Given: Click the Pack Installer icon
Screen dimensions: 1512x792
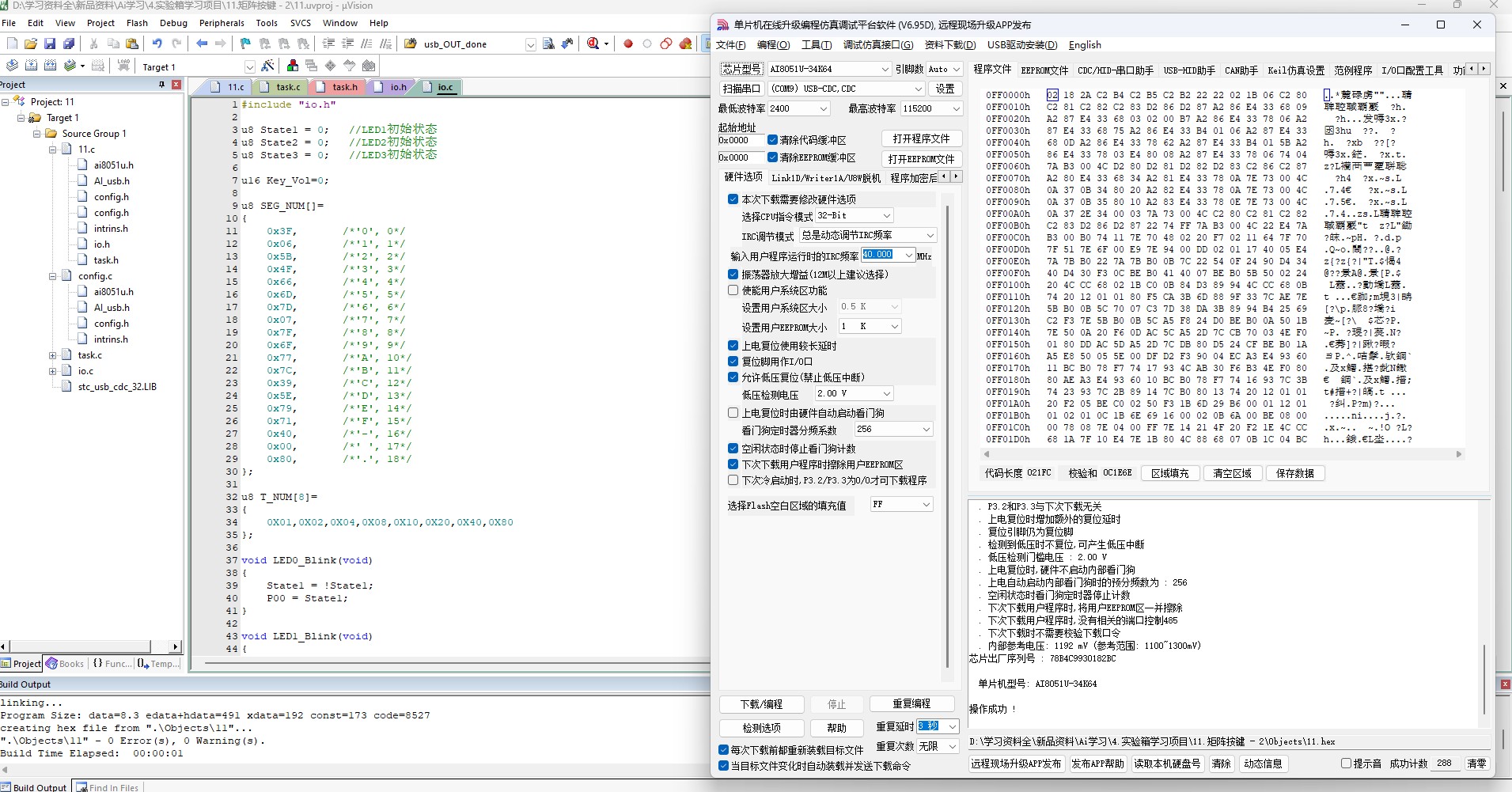Looking at the screenshot, I should click(x=369, y=66).
